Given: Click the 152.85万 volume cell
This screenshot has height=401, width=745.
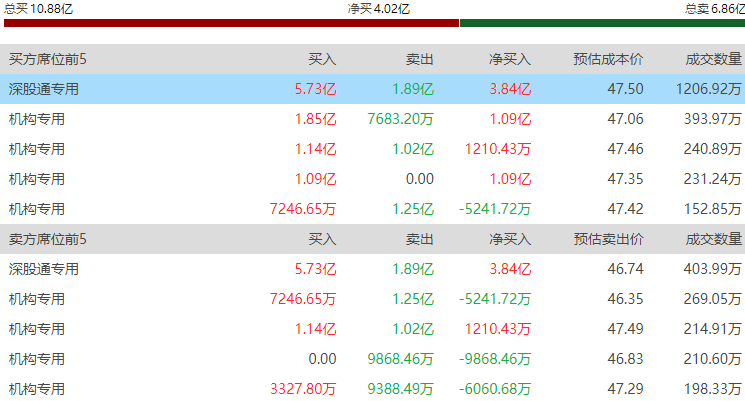Looking at the screenshot, I should pyautogui.click(x=713, y=209).
